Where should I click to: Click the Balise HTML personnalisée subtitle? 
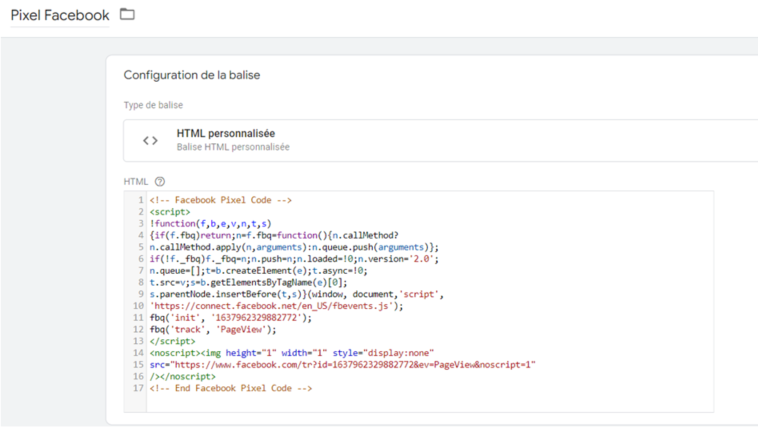pos(233,147)
